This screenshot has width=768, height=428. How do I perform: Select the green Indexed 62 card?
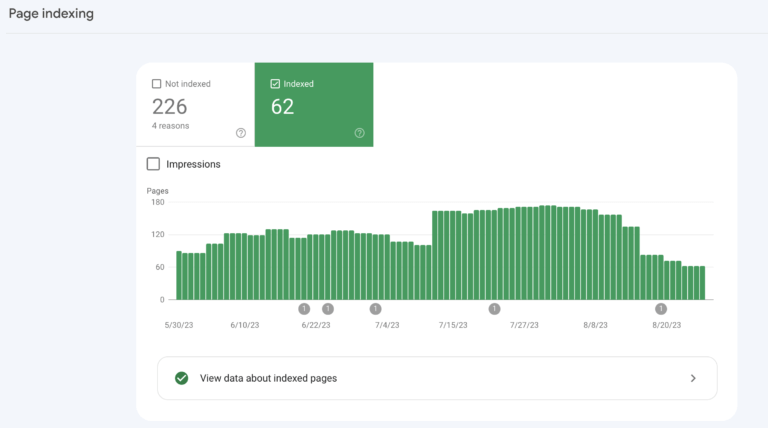[314, 104]
